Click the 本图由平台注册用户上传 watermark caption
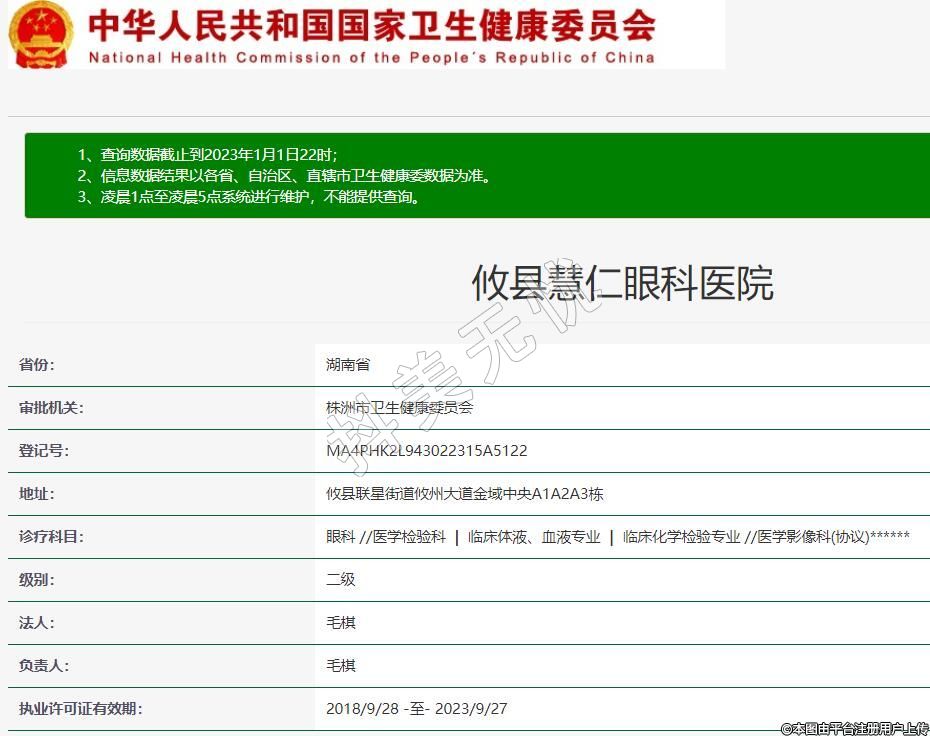 855,729
